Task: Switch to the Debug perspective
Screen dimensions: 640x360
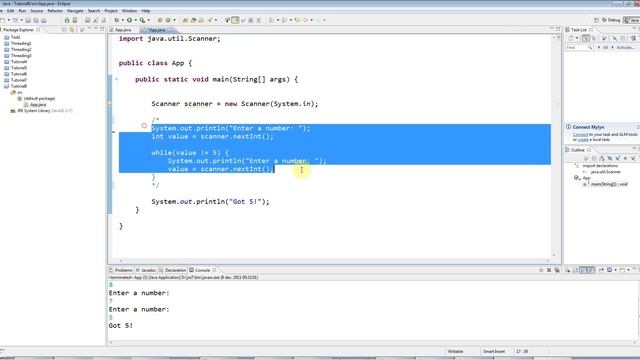Action: tap(611, 20)
